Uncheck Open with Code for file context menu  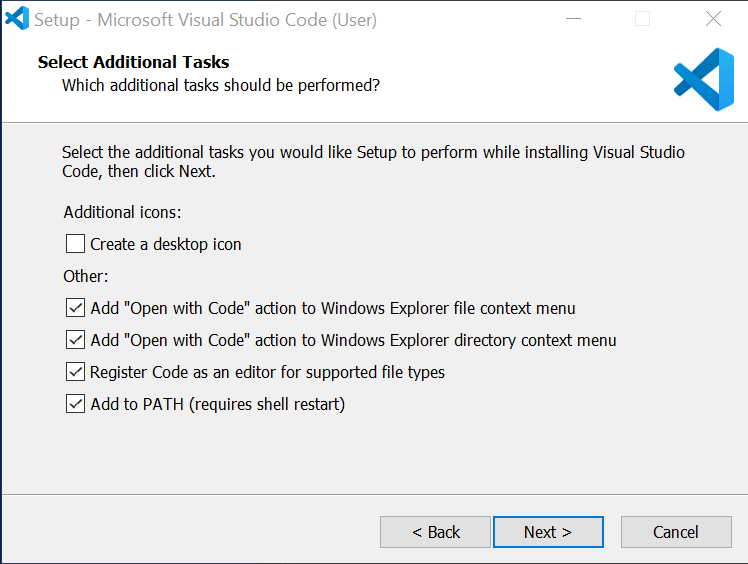pos(76,308)
